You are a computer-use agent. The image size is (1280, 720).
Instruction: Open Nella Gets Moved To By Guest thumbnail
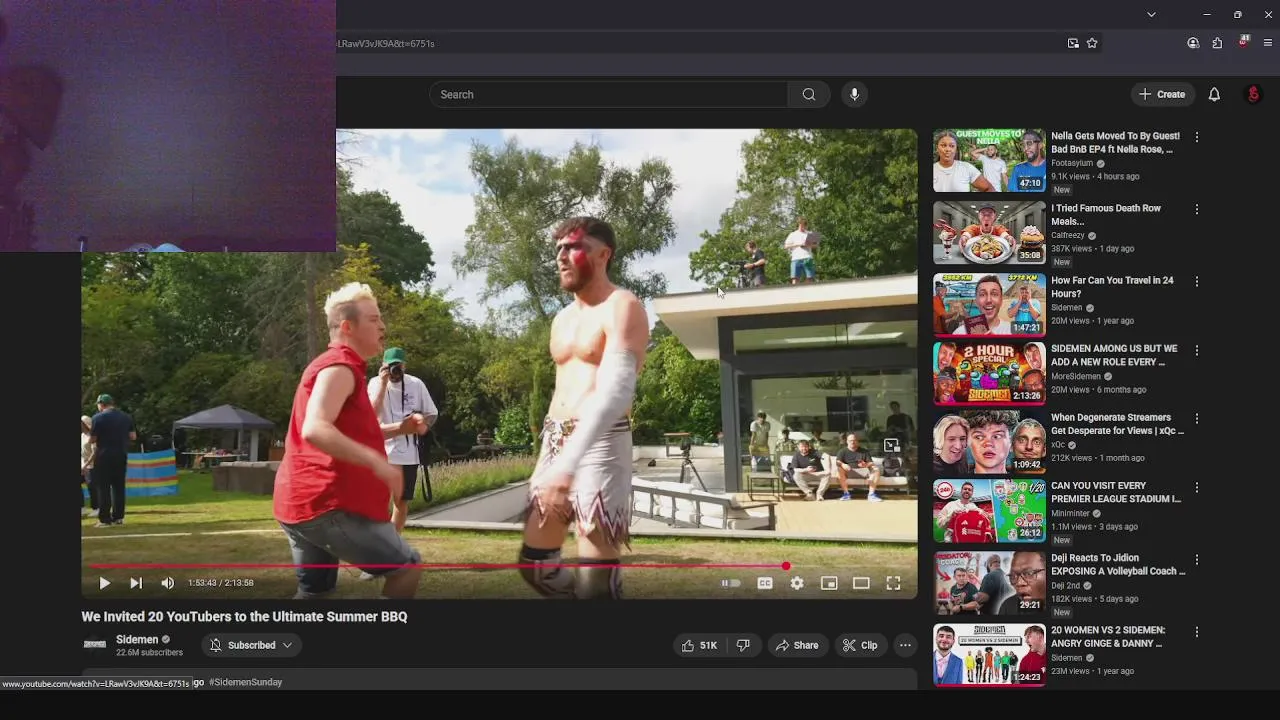989,160
